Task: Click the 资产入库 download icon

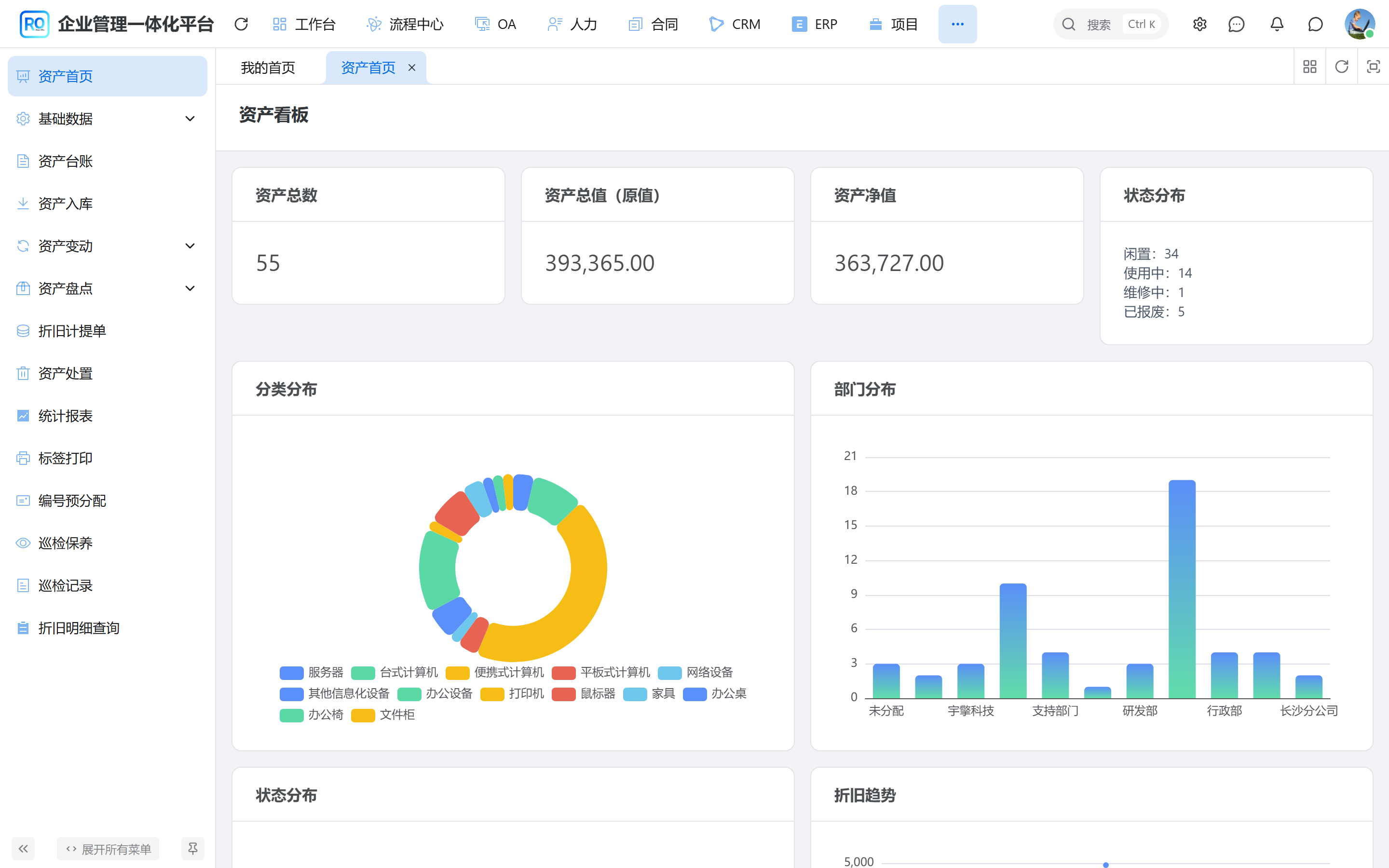Action: (23, 204)
